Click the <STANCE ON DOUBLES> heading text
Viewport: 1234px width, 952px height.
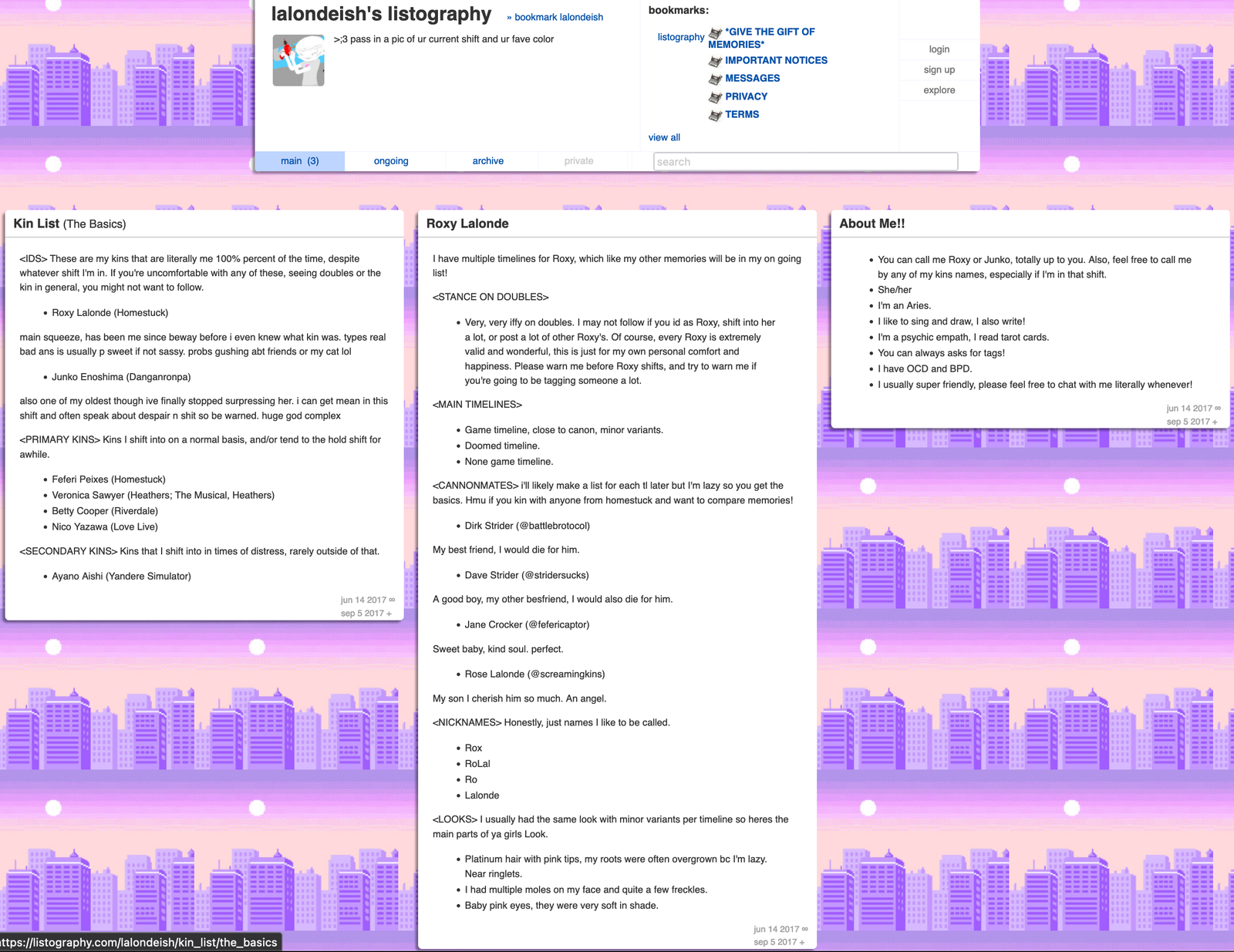point(491,297)
